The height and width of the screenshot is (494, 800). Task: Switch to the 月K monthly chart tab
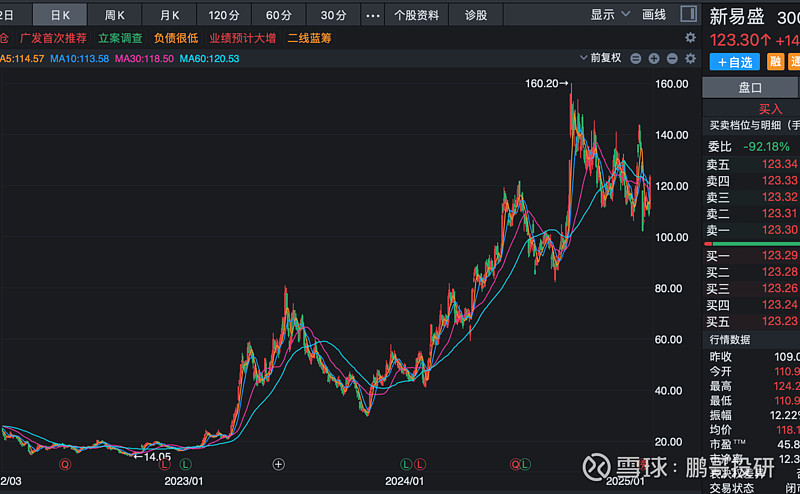pos(169,15)
